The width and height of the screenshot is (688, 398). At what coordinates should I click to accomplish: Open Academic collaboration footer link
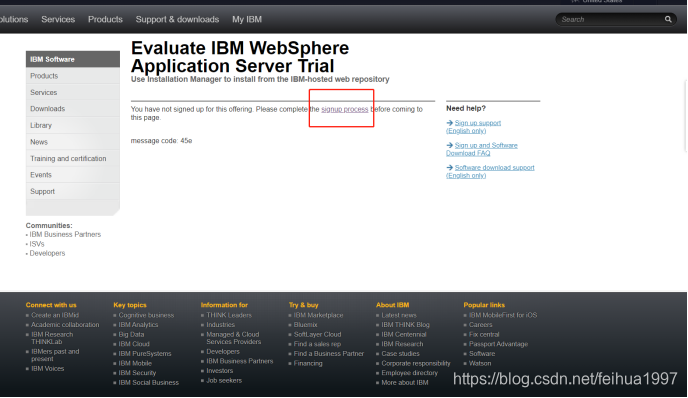(x=65, y=325)
